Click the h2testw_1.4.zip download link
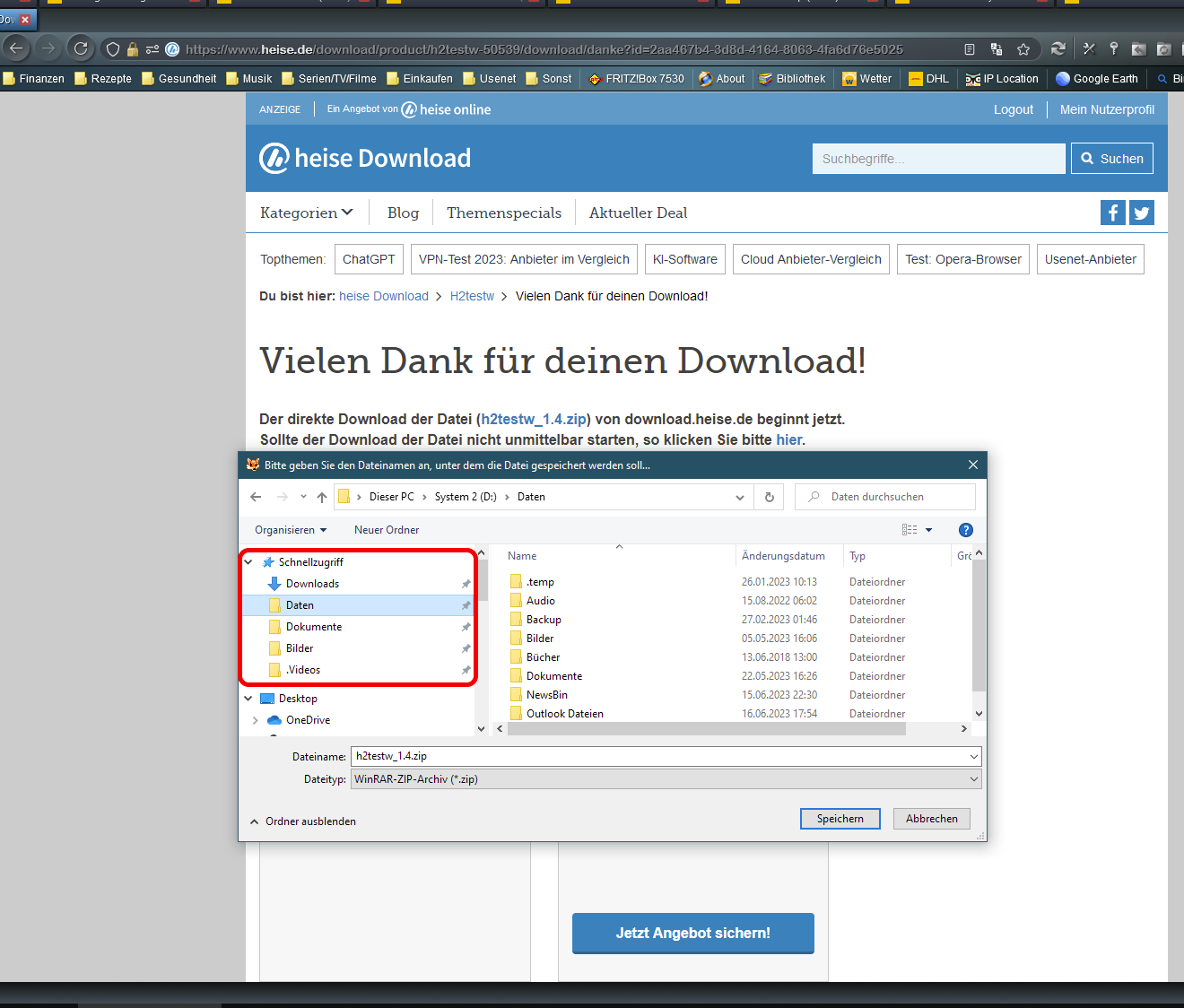The height and width of the screenshot is (1008, 1184). (534, 419)
